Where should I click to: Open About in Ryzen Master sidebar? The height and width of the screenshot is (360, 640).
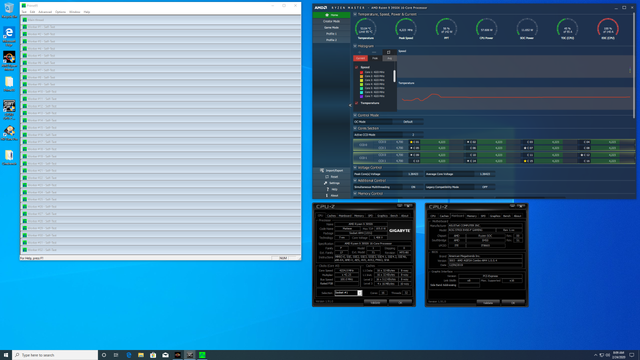[x=331, y=196]
